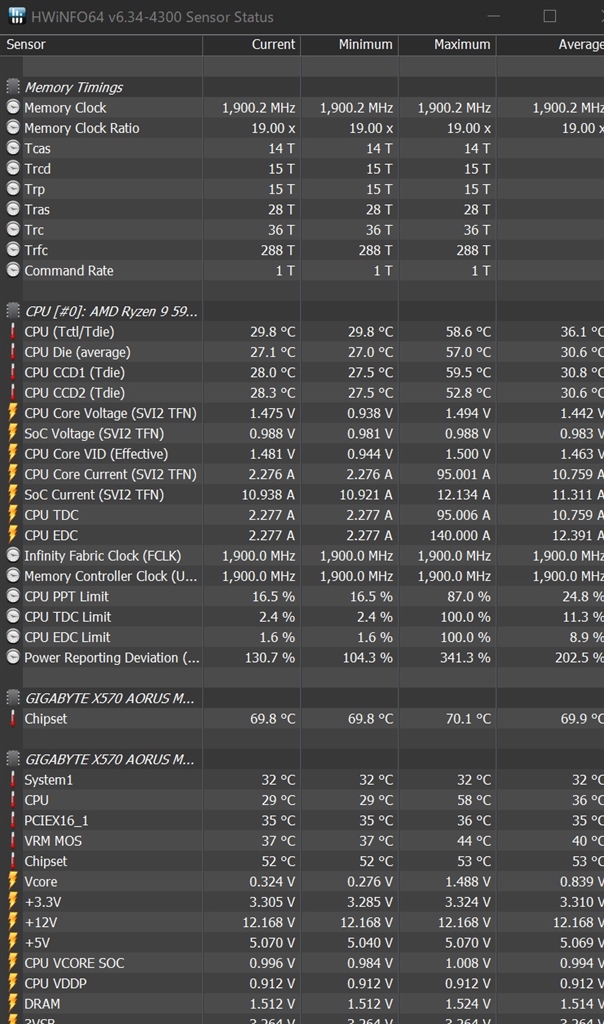Maximize the HWiNFO64 Sensor Status window
Viewport: 604px width, 1024px height.
click(550, 16)
